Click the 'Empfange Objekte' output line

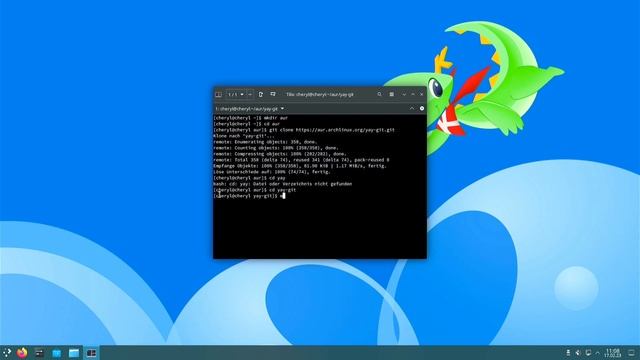(x=300, y=166)
